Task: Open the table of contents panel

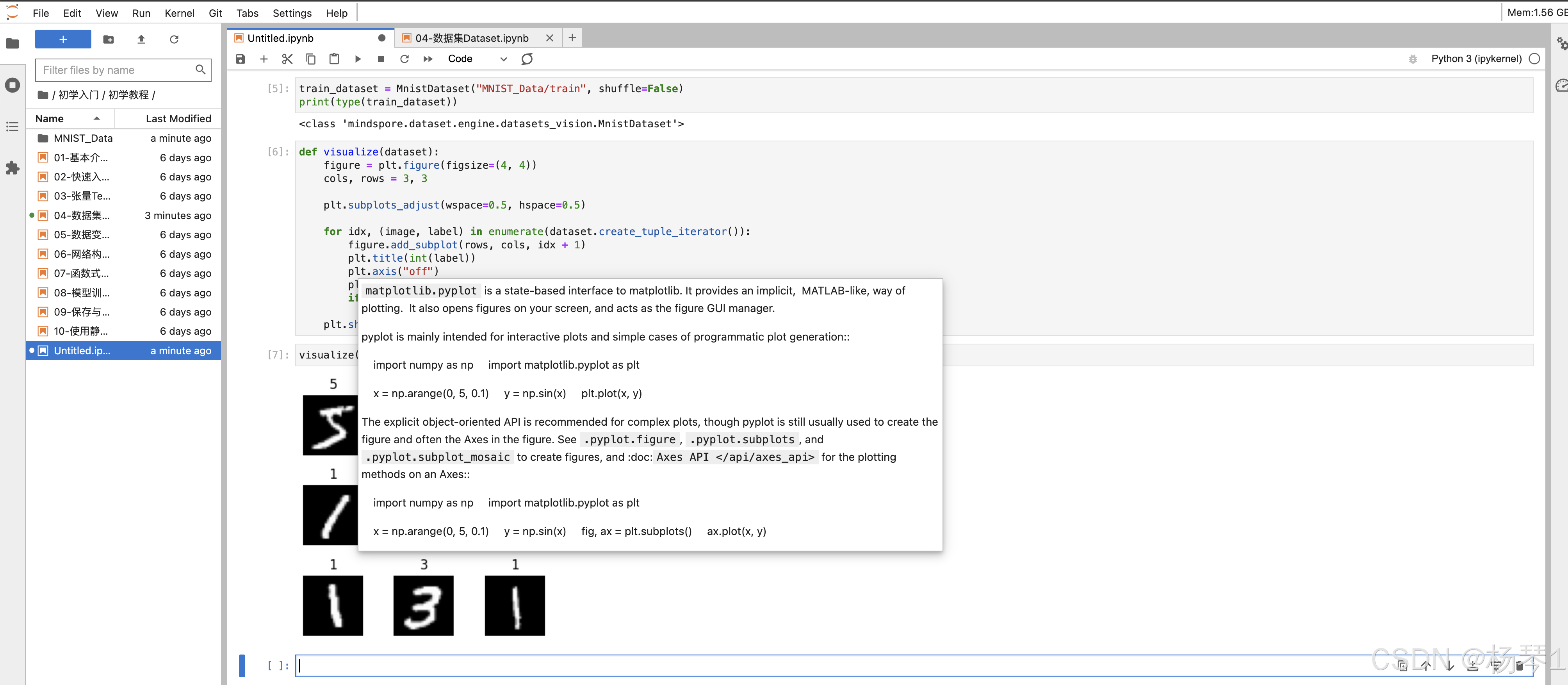Action: (x=12, y=127)
